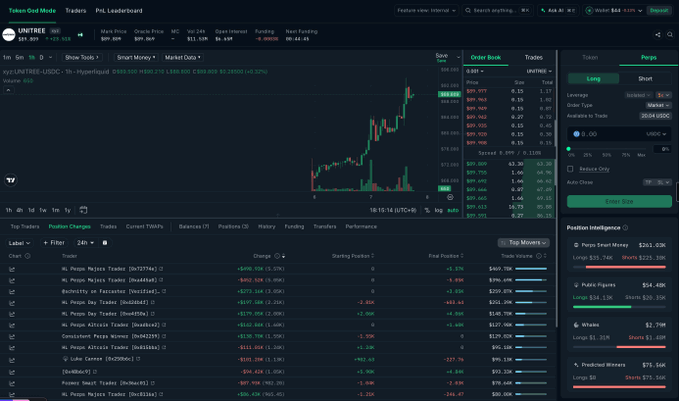Screen dimensions: 679x401
Task: Click the calendar icon next to 24h
Action: 105,243
